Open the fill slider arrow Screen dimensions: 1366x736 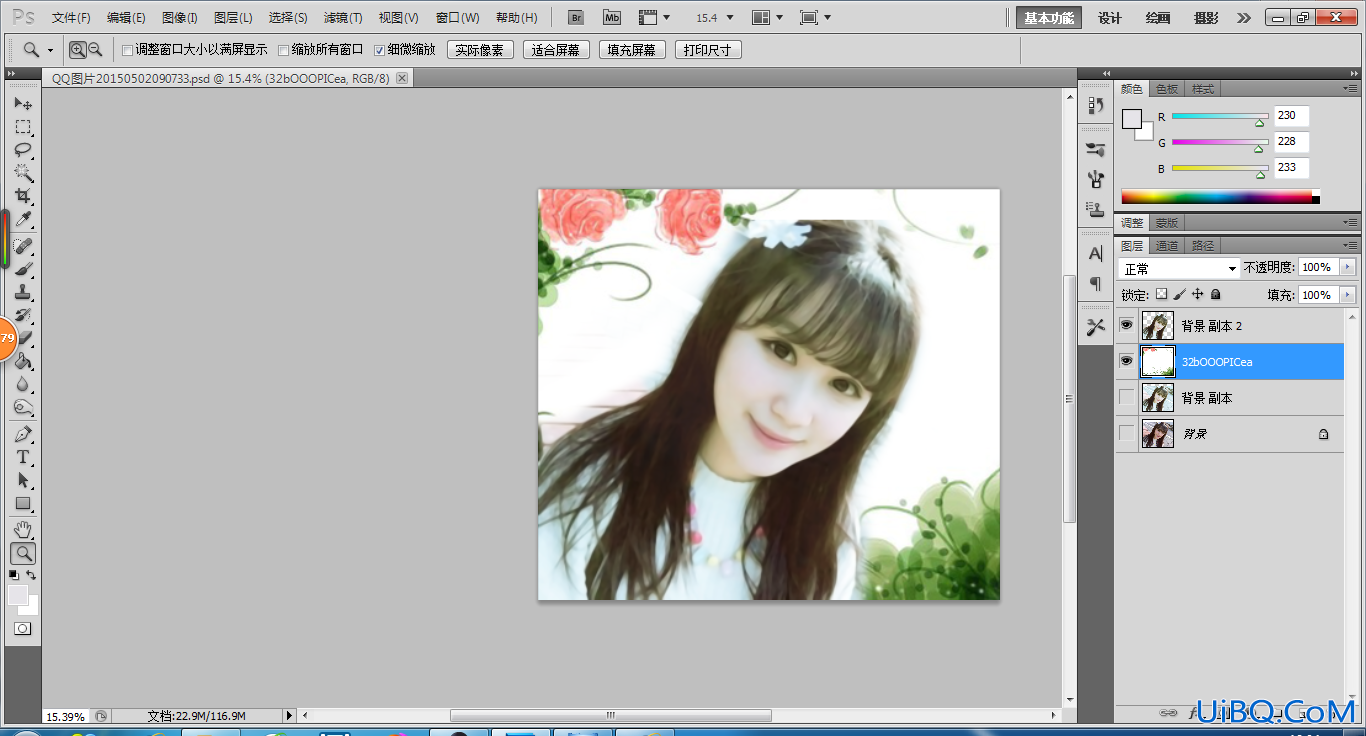click(1347, 295)
